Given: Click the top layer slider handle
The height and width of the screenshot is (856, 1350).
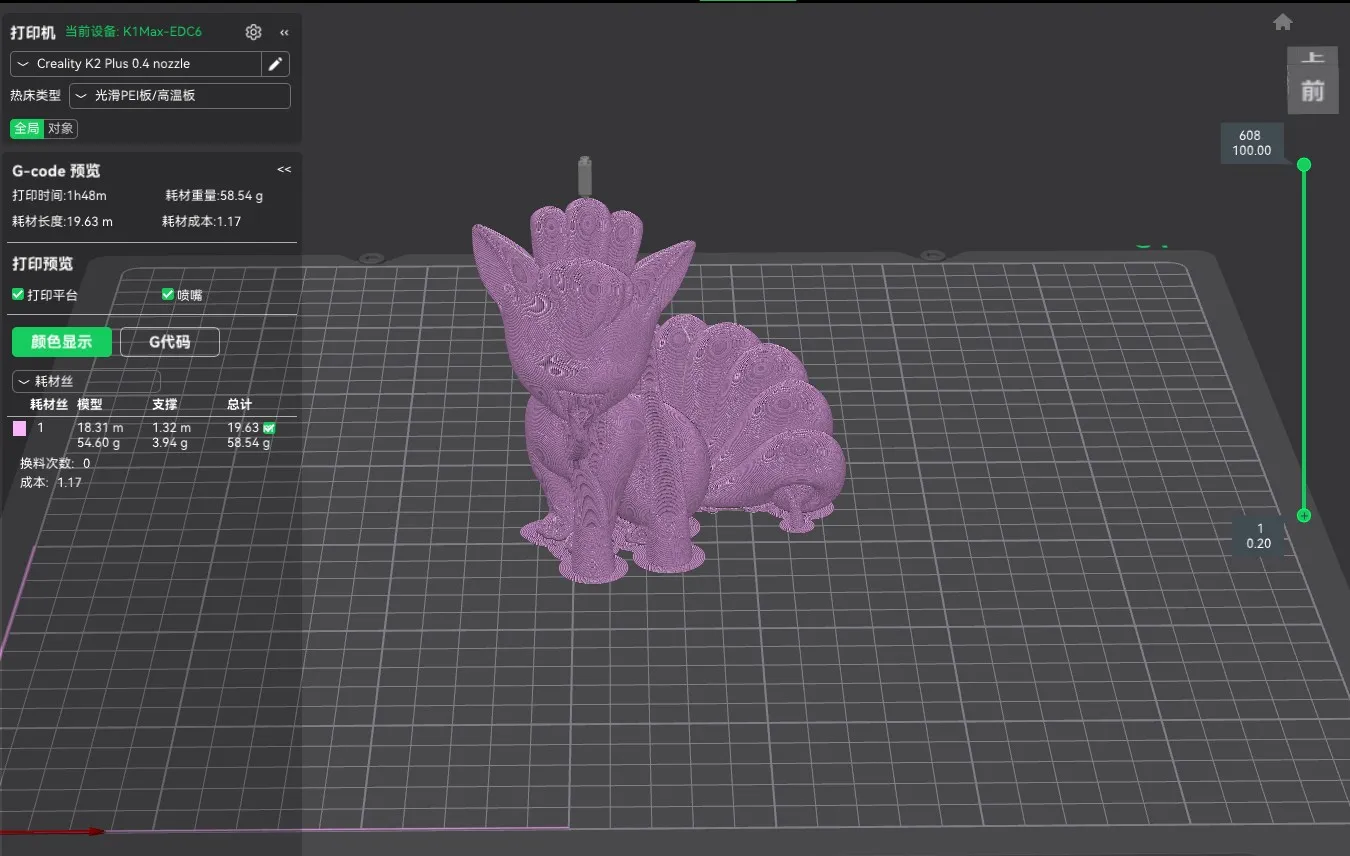Looking at the screenshot, I should pyautogui.click(x=1304, y=164).
